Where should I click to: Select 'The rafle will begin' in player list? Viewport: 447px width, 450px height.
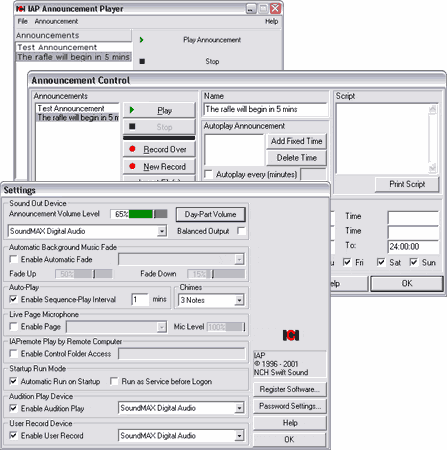pos(74,57)
